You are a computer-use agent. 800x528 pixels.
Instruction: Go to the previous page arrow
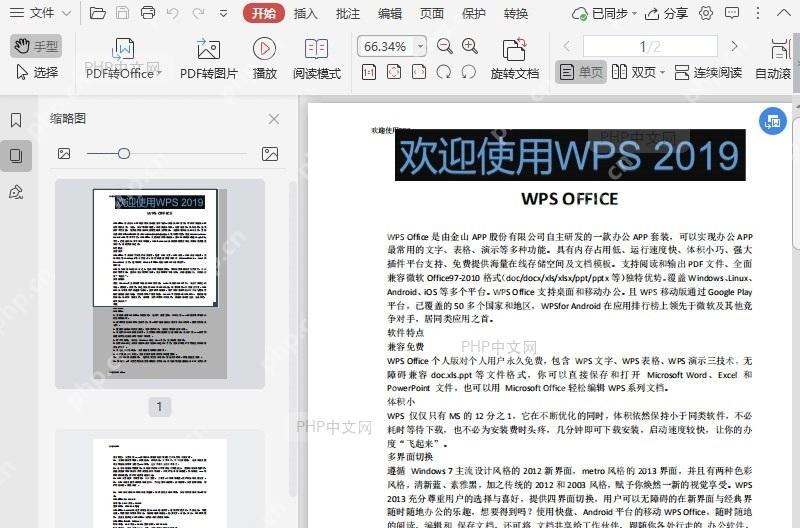[x=567, y=46]
